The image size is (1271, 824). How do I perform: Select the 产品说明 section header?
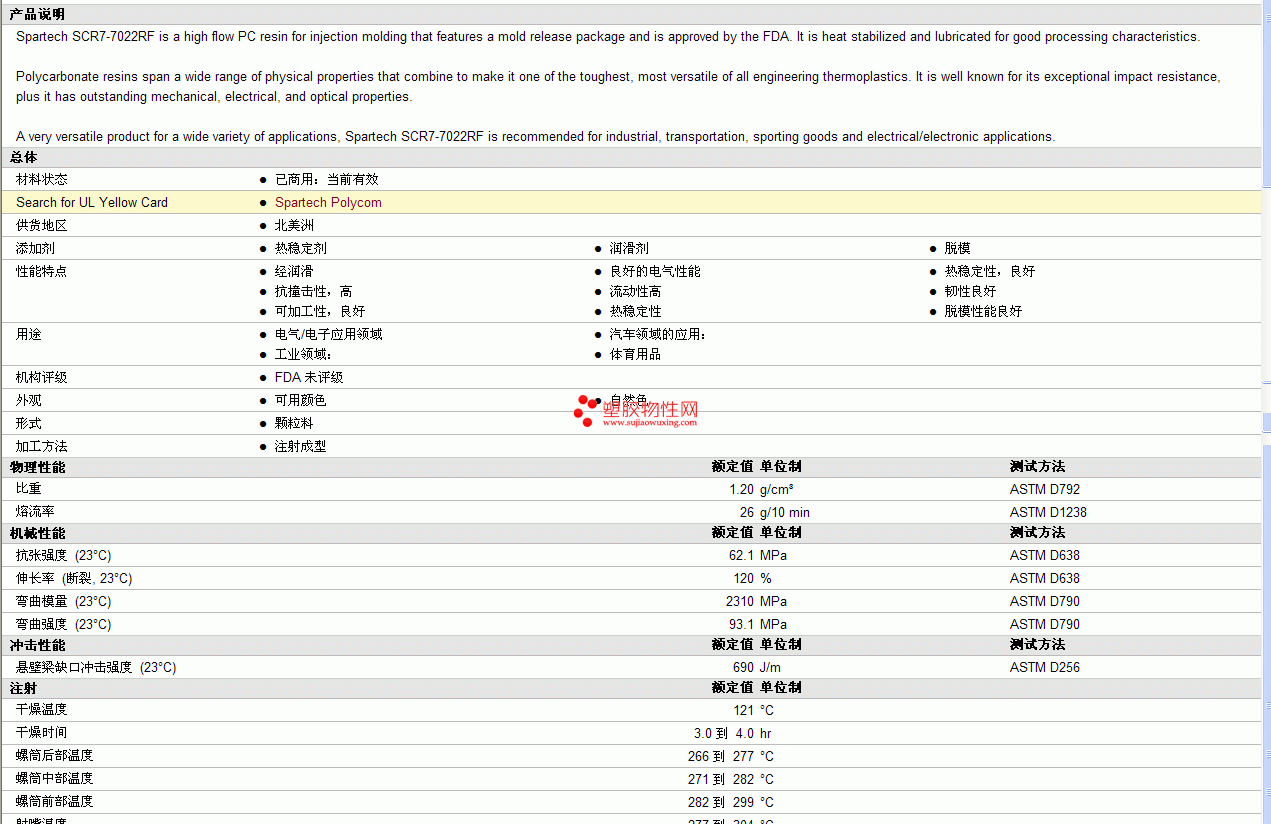click(37, 14)
